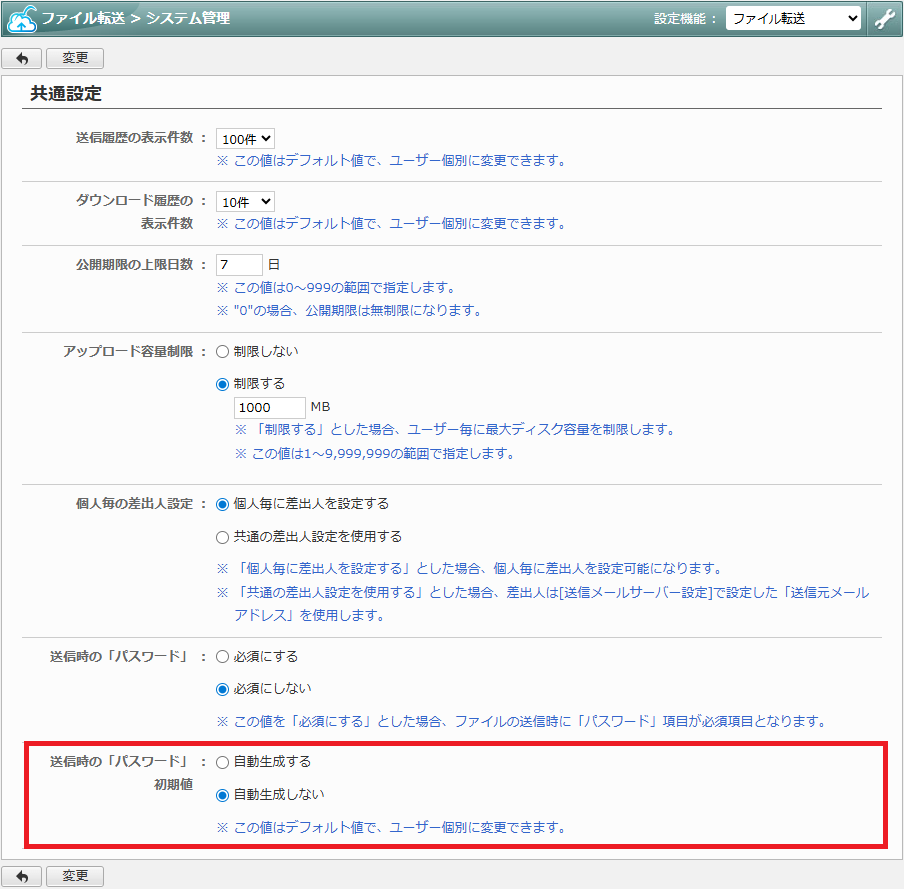This screenshot has height=889, width=904.
Task: Open the wrench settings icon
Action: 884,18
